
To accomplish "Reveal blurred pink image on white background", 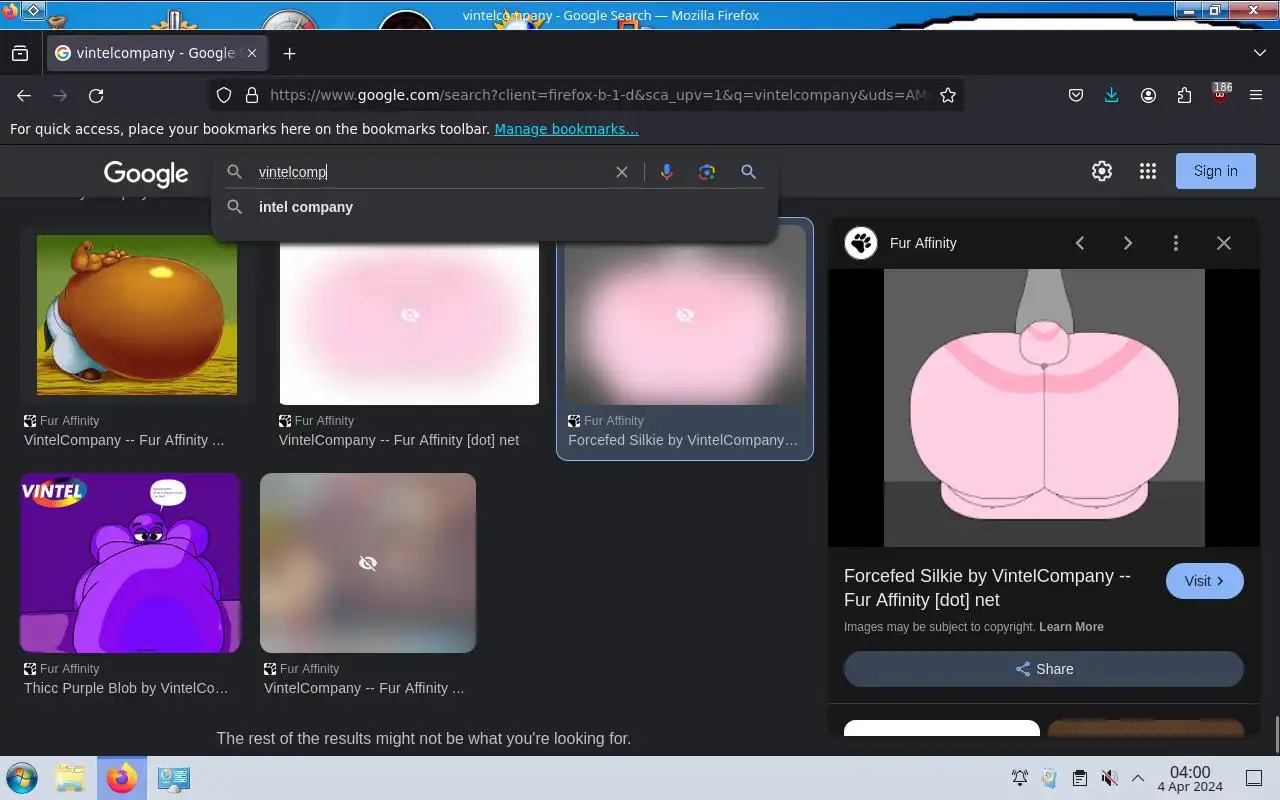I will (x=409, y=315).
